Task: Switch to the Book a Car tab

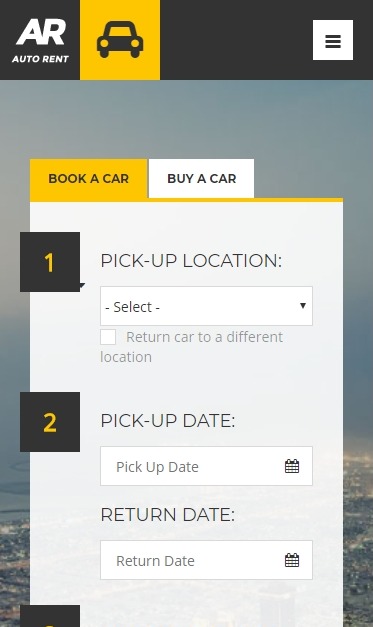Action: 89,178
